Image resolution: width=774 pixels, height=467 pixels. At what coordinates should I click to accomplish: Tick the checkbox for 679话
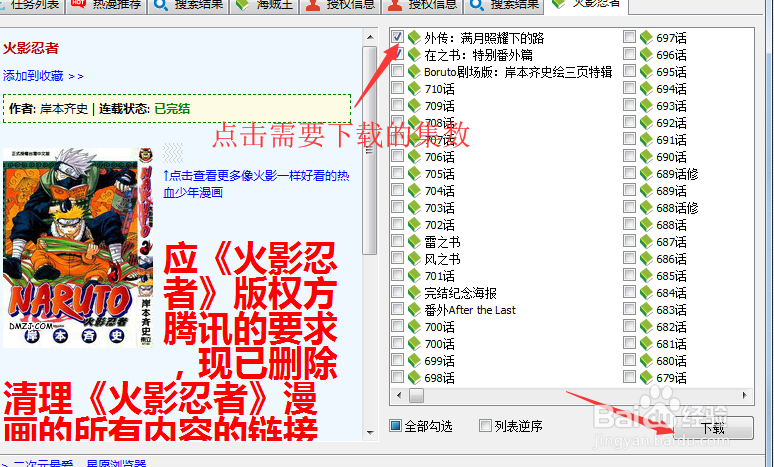click(x=629, y=377)
